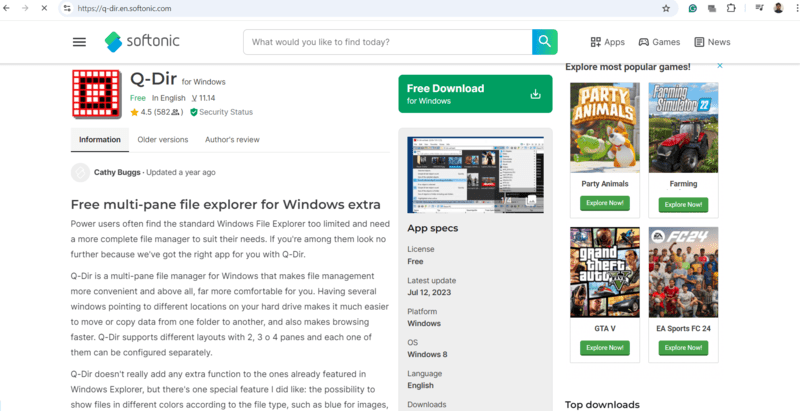Viewport: 800px width, 411px height.
Task: Click the browser forward arrow
Action: pos(25,8)
